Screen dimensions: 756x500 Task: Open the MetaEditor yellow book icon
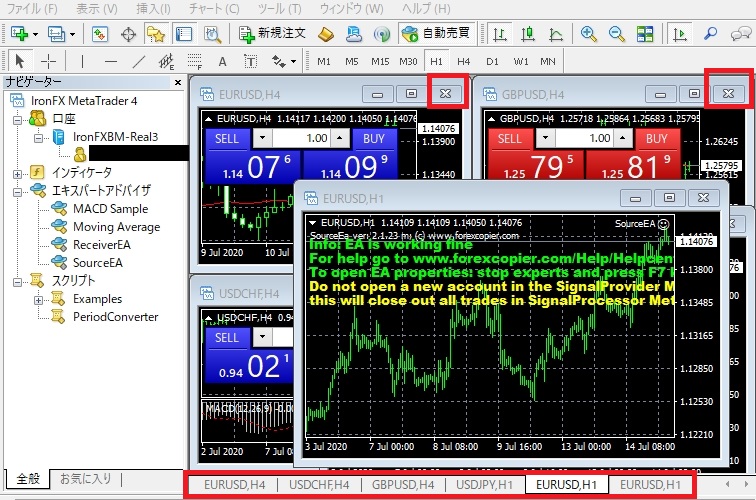click(326, 34)
